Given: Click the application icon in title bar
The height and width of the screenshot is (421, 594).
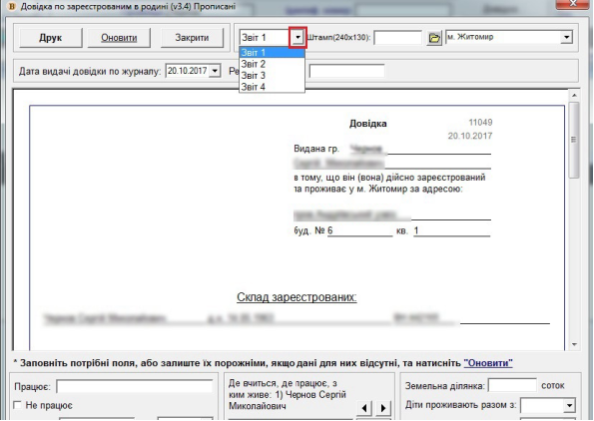Looking at the screenshot, I should click(x=12, y=6).
